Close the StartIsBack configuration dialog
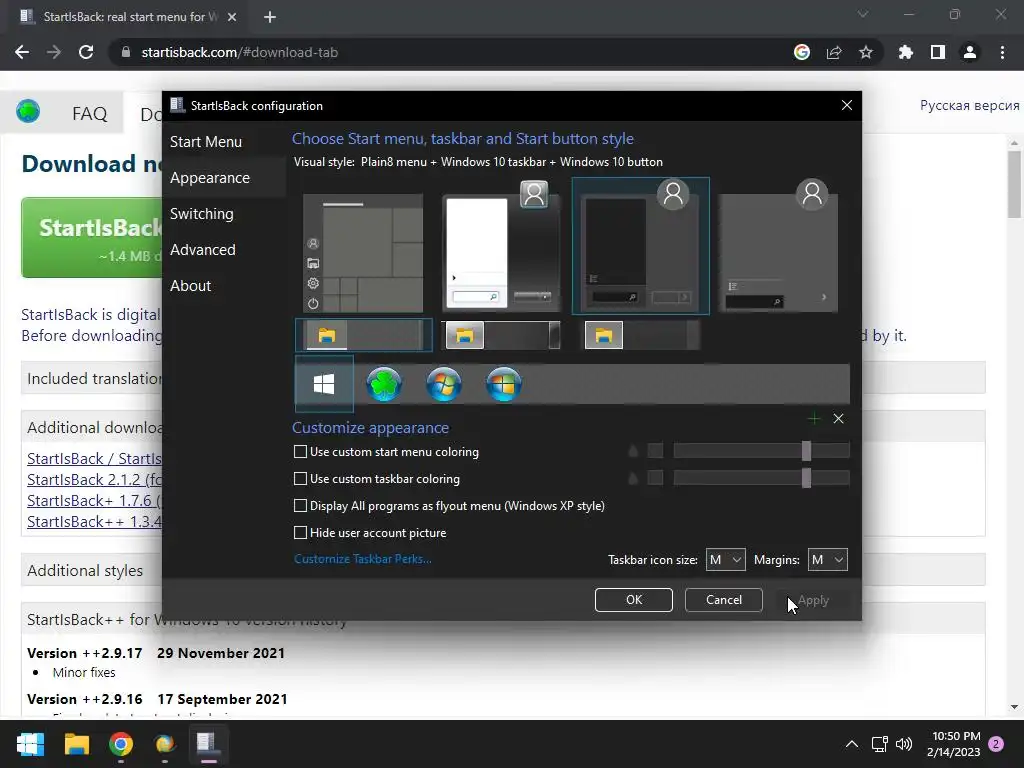The image size is (1024, 768). 847,105
